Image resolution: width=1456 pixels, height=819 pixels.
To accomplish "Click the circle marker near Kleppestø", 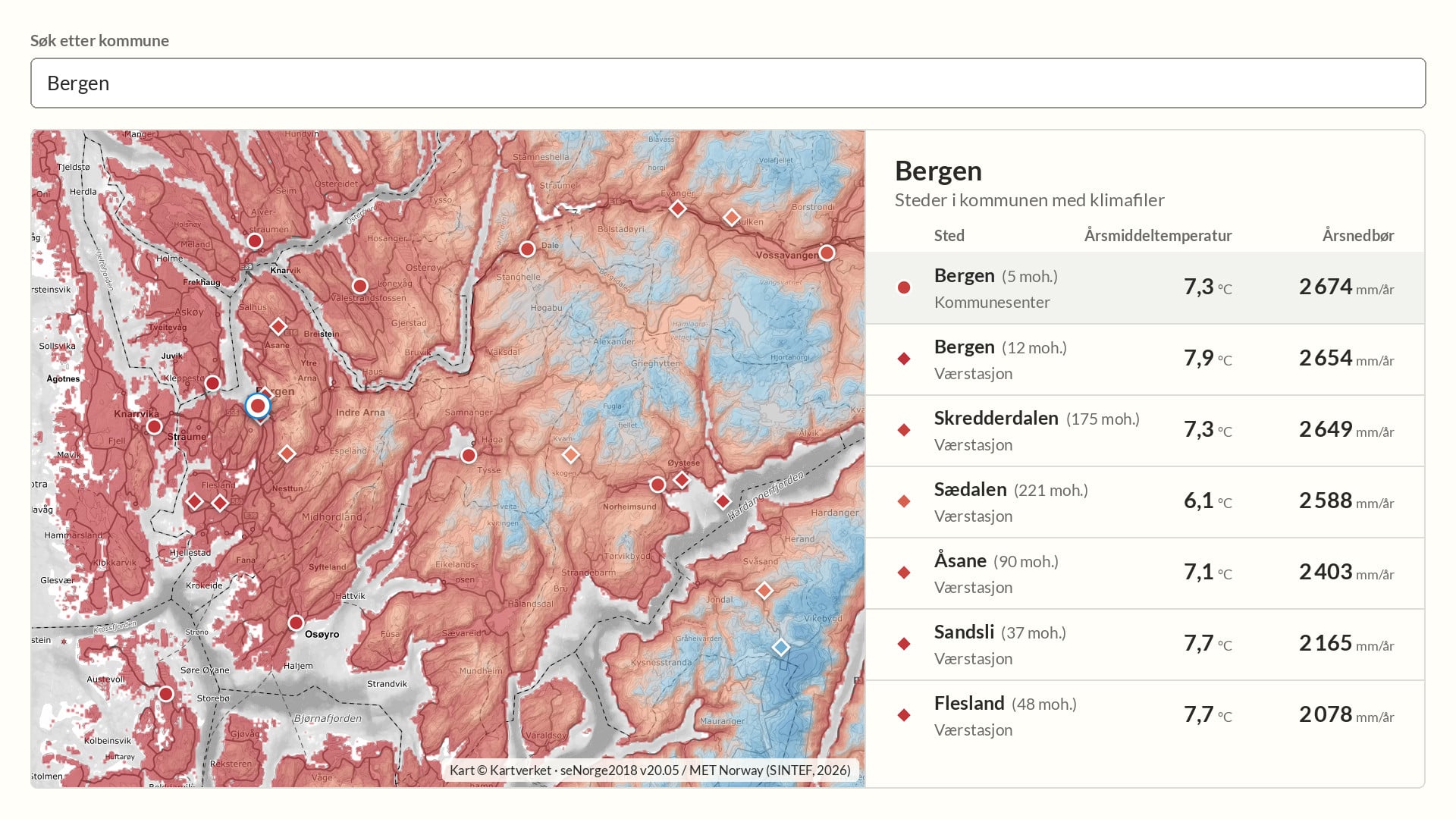I will 213,383.
